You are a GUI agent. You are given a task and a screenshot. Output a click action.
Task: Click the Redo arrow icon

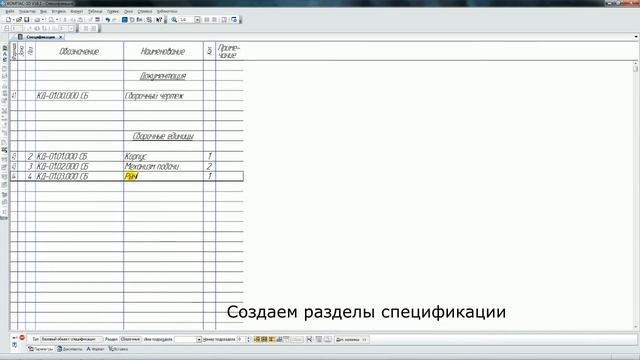click(115, 20)
